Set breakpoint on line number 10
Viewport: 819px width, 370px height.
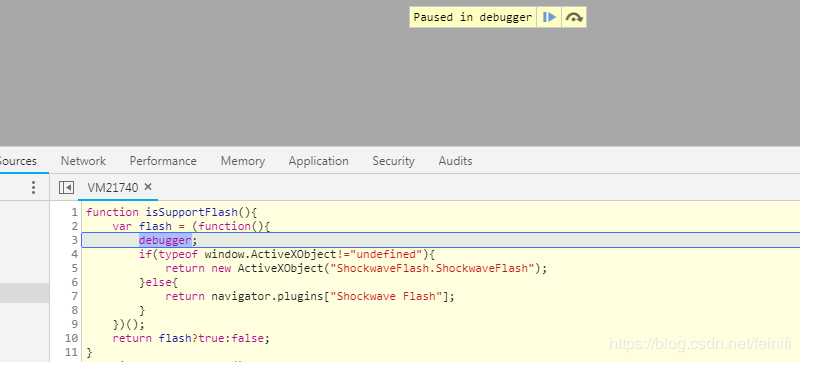pos(72,339)
